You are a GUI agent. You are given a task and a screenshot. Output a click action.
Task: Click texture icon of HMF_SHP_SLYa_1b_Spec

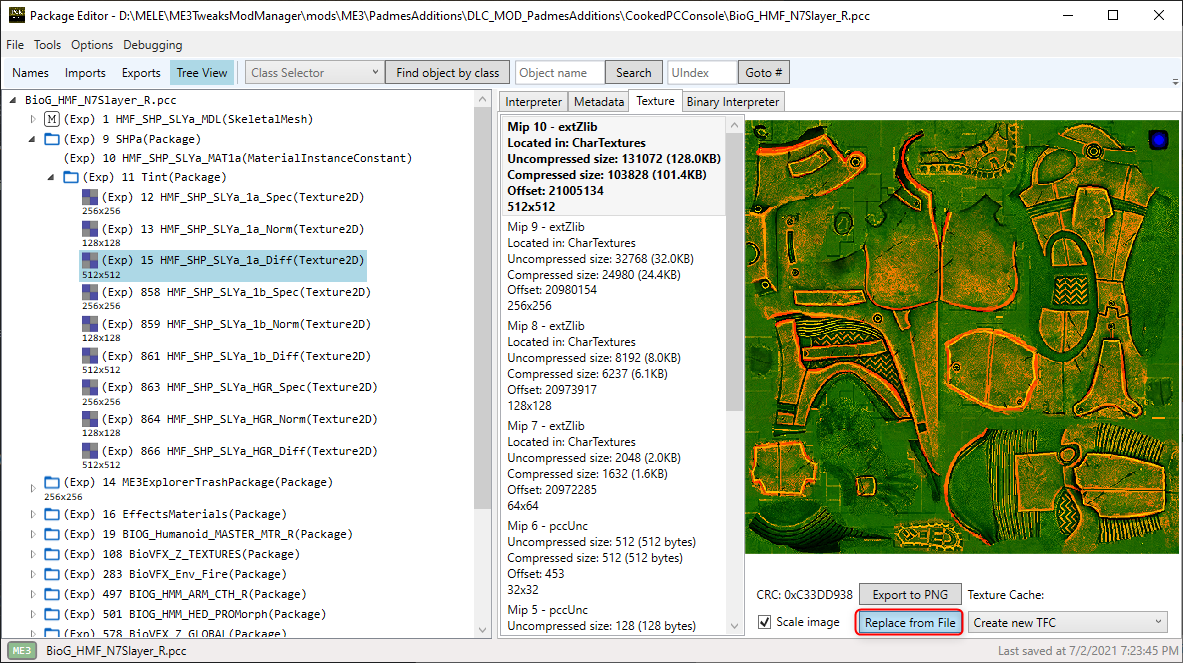[x=90, y=292]
